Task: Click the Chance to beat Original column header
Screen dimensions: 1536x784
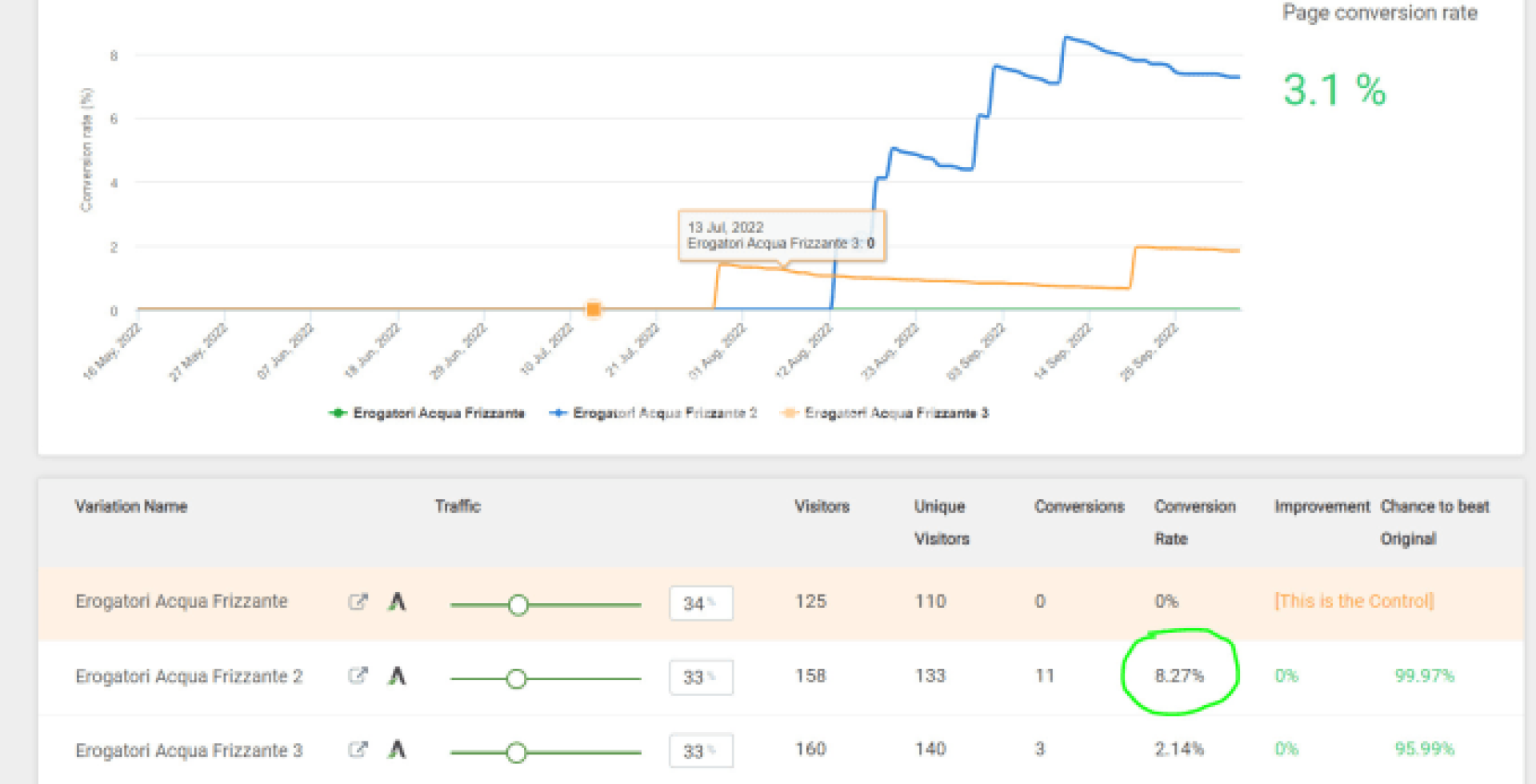Action: 1434,522
